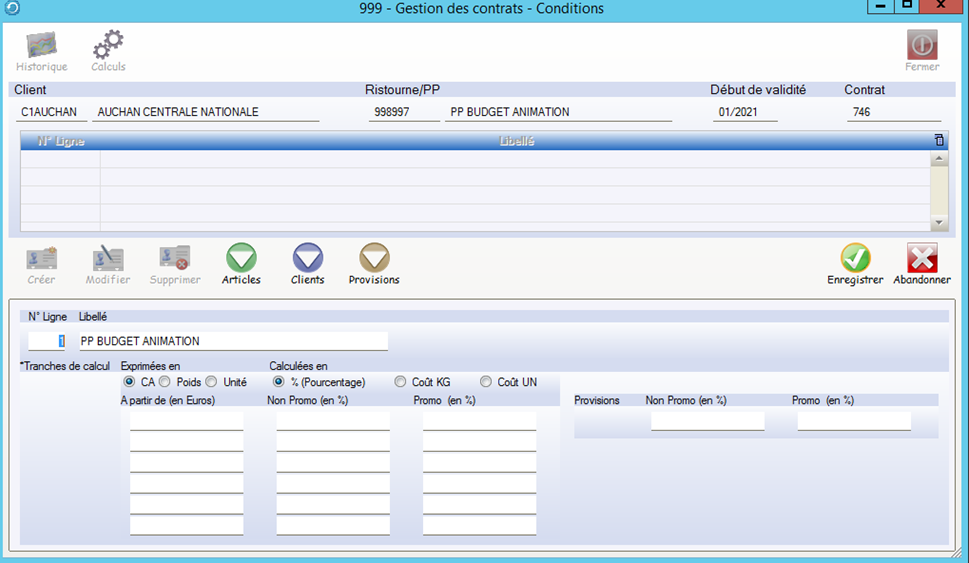This screenshot has height=563, width=969.
Task: Click the Fermer icon
Action: [x=921, y=46]
